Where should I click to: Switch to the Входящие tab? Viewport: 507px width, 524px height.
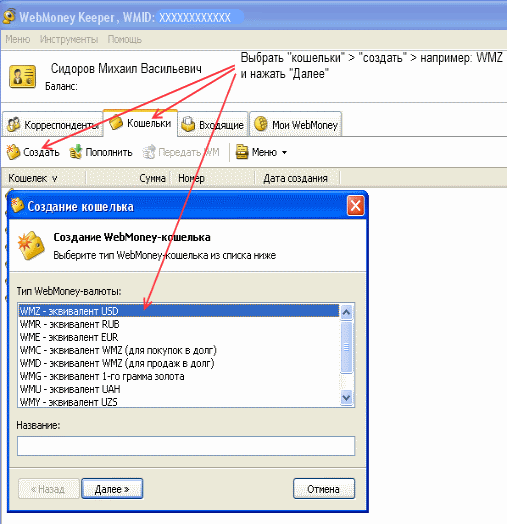coord(213,125)
